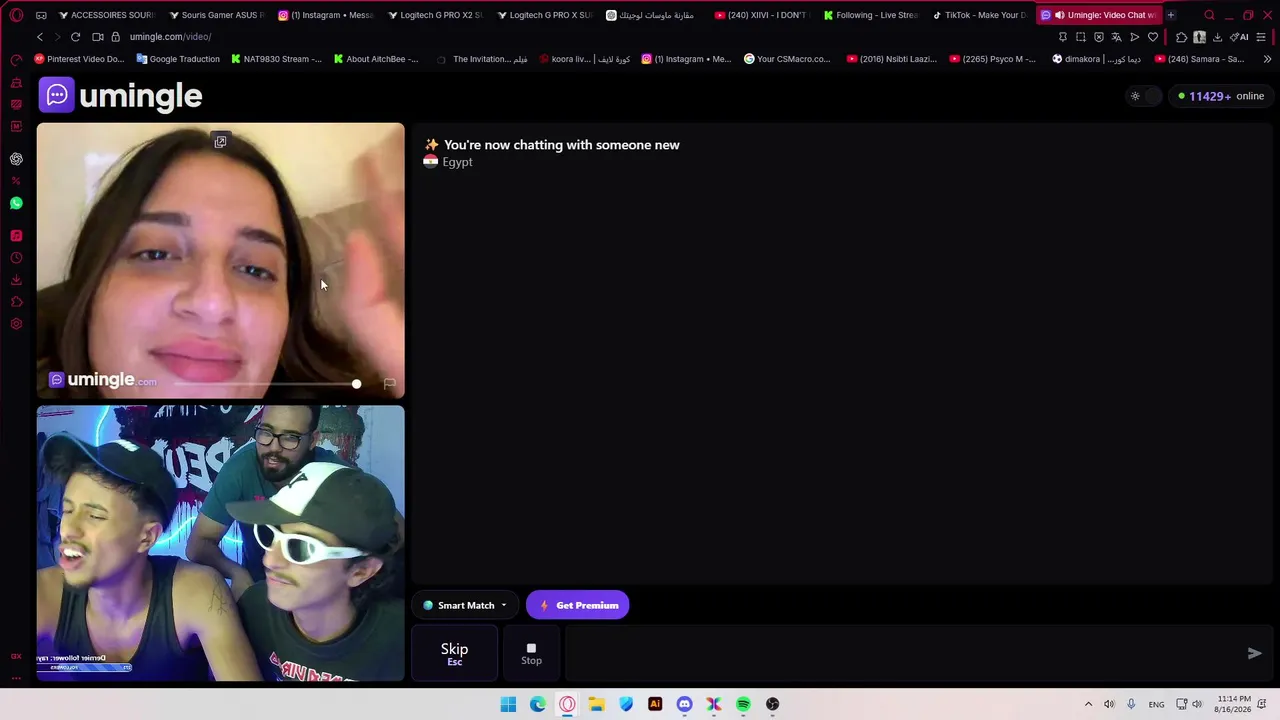Open OBS Studio from the taskbar
Image resolution: width=1280 pixels, height=720 pixels.
(772, 704)
